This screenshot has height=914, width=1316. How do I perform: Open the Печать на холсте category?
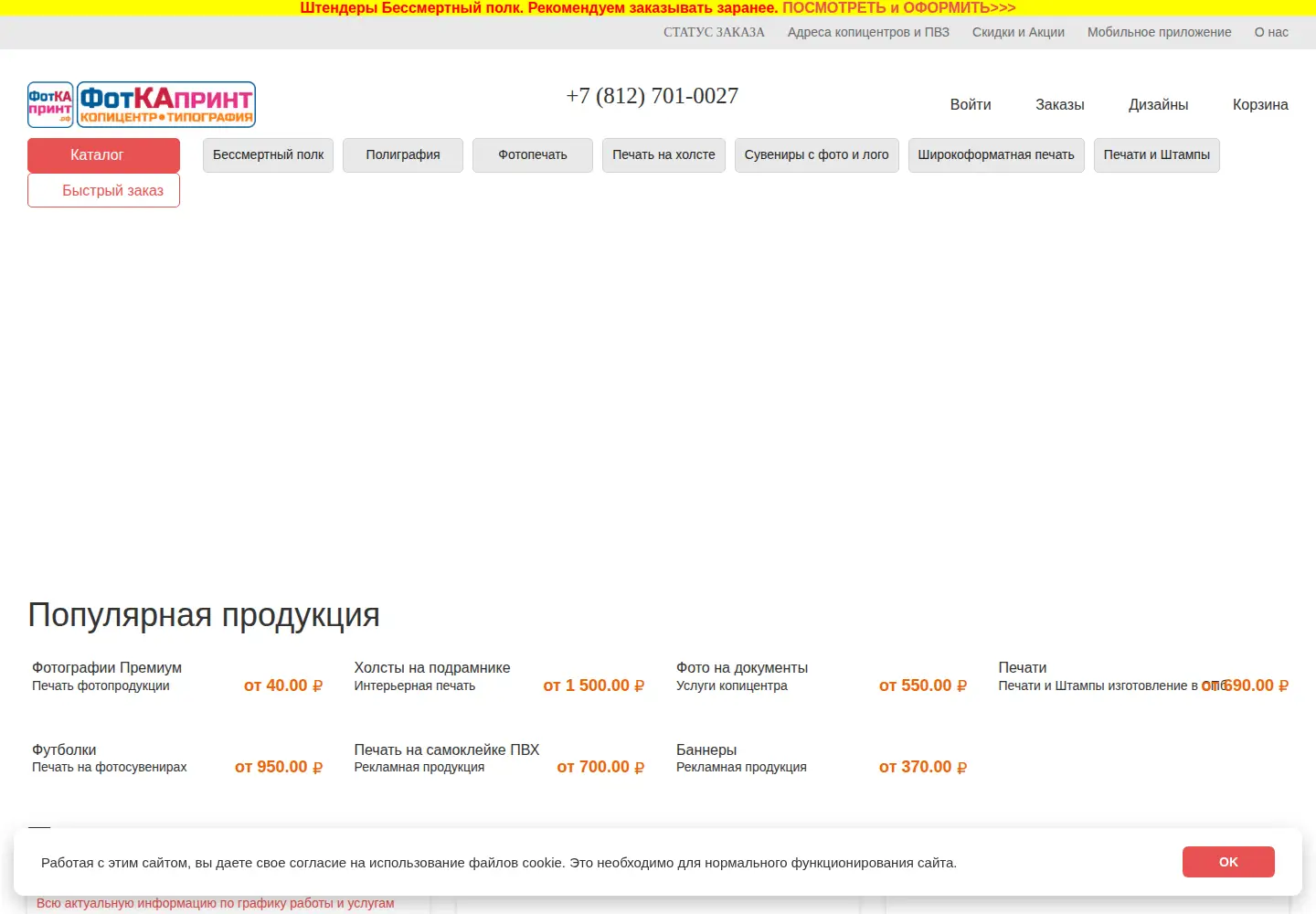pos(663,155)
